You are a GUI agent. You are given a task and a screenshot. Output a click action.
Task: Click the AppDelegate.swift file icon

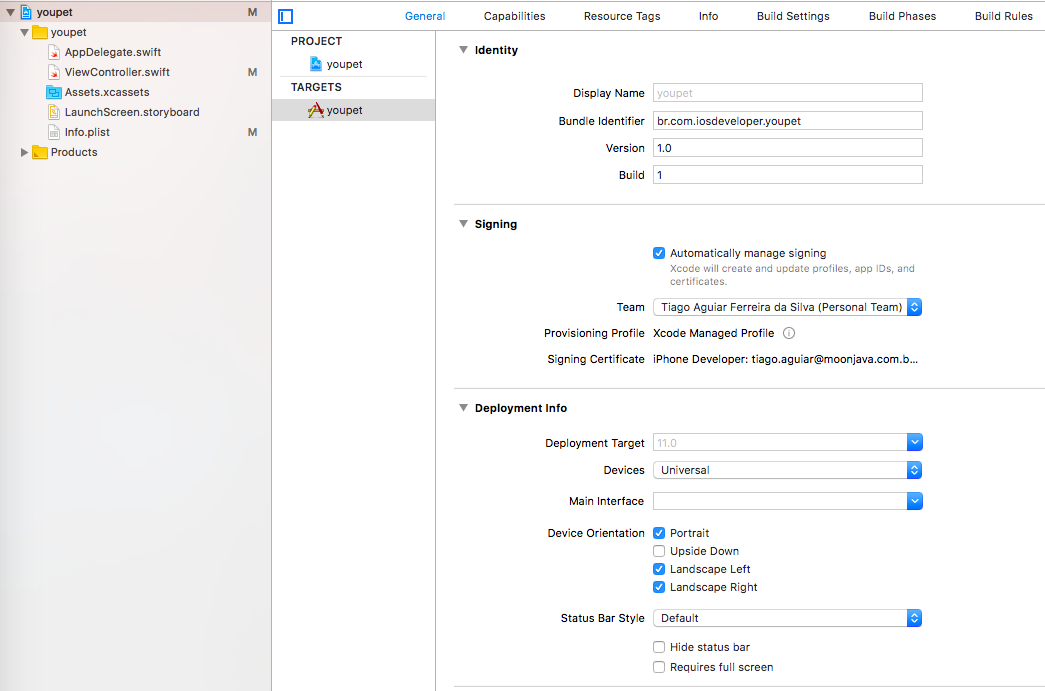coord(54,52)
